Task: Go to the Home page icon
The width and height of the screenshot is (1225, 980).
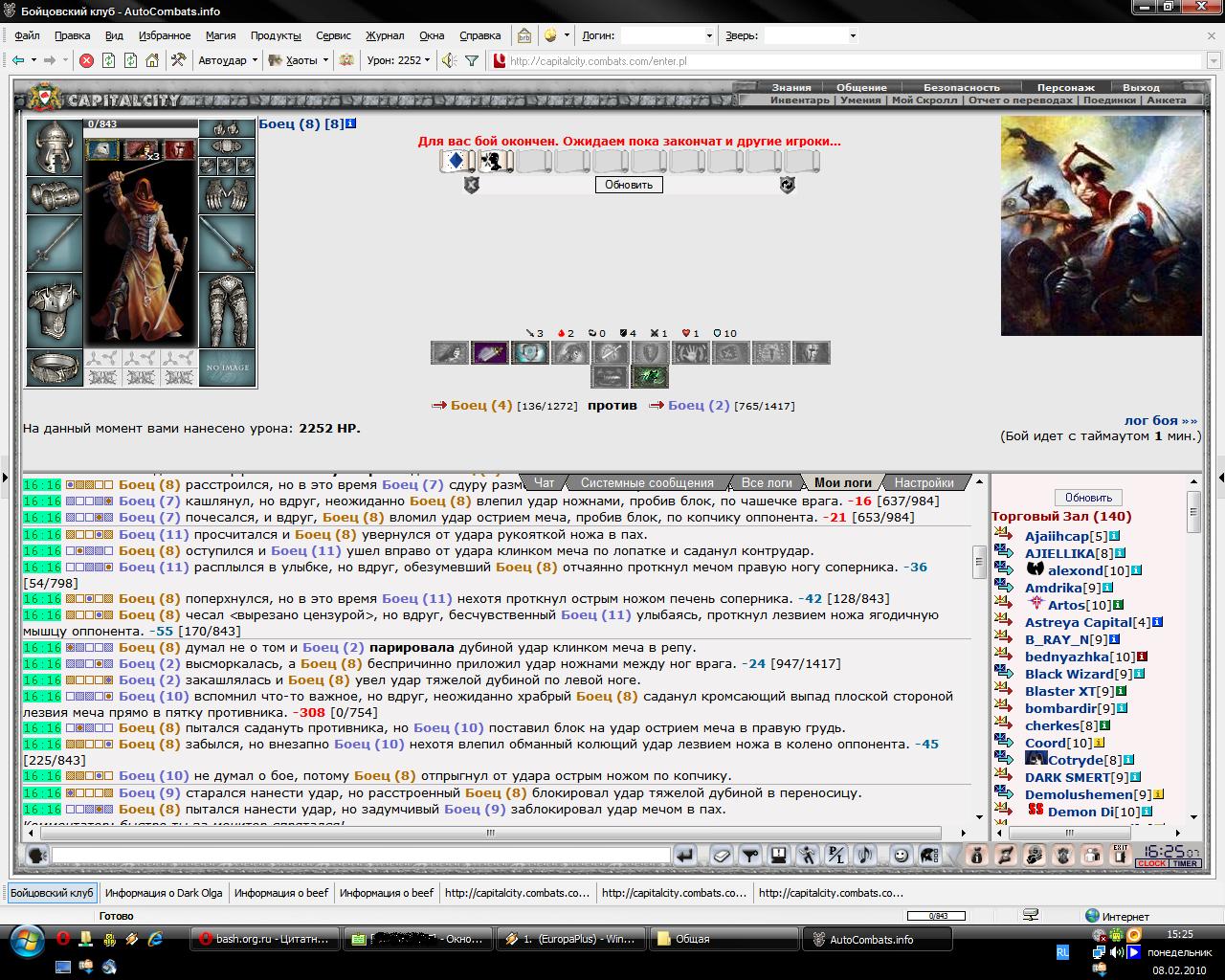Action: tap(152, 60)
